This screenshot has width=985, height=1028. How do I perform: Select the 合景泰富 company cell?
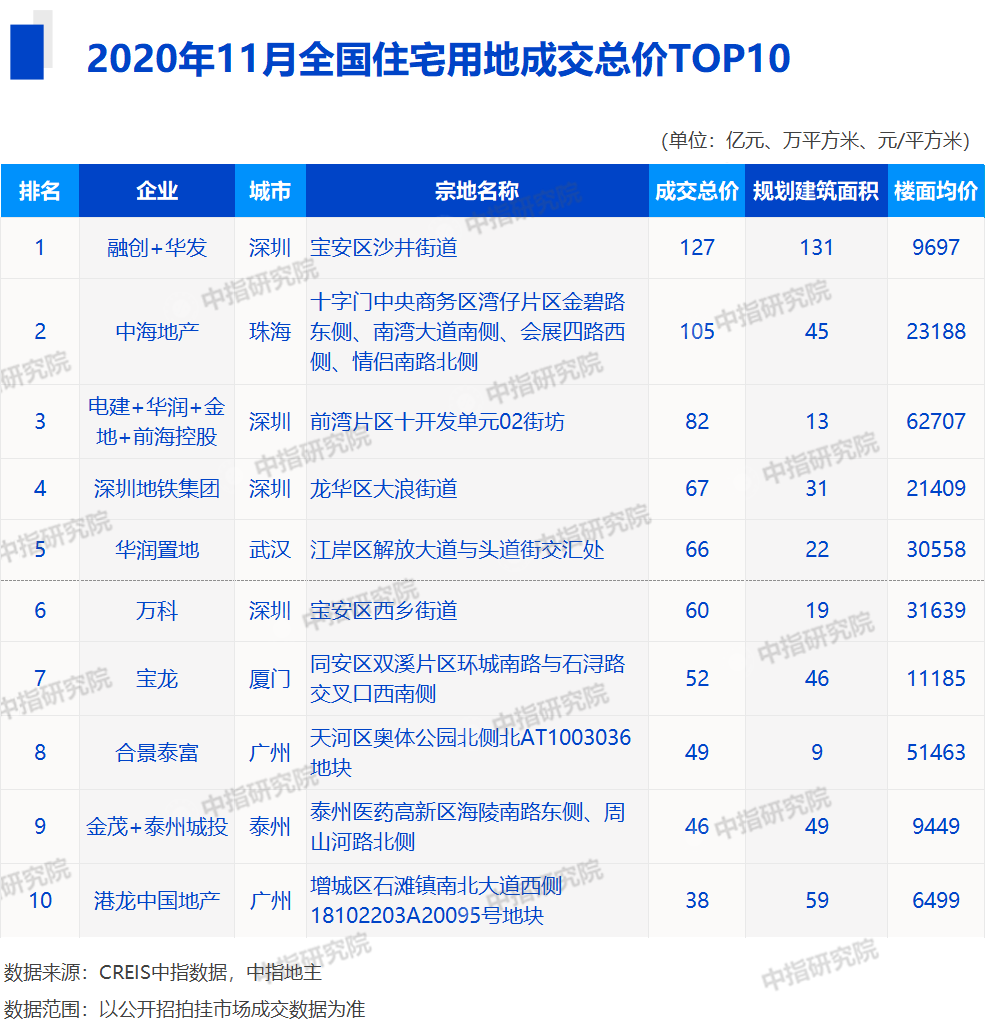coord(157,753)
